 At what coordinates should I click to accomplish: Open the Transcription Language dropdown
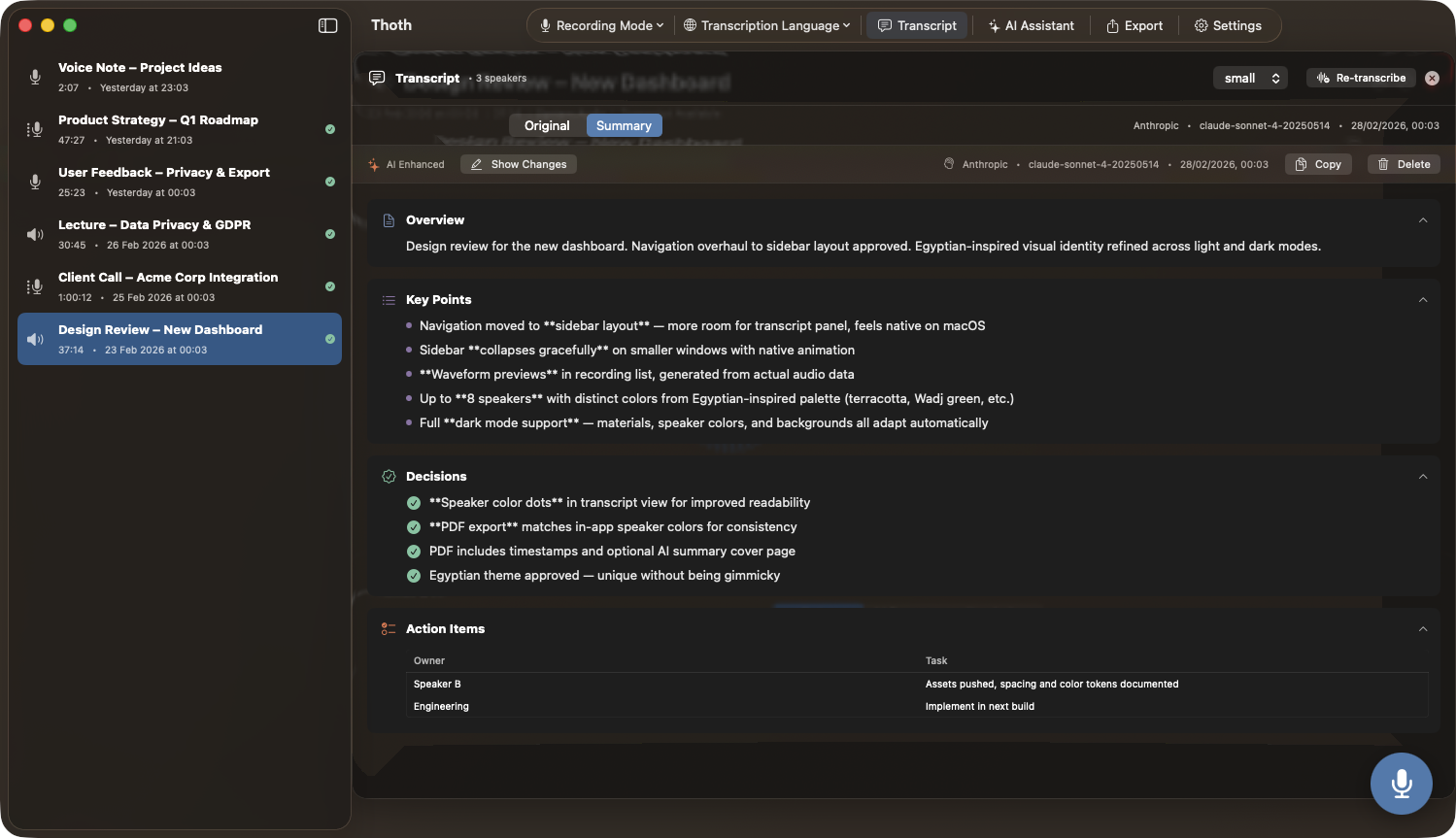coord(766,25)
